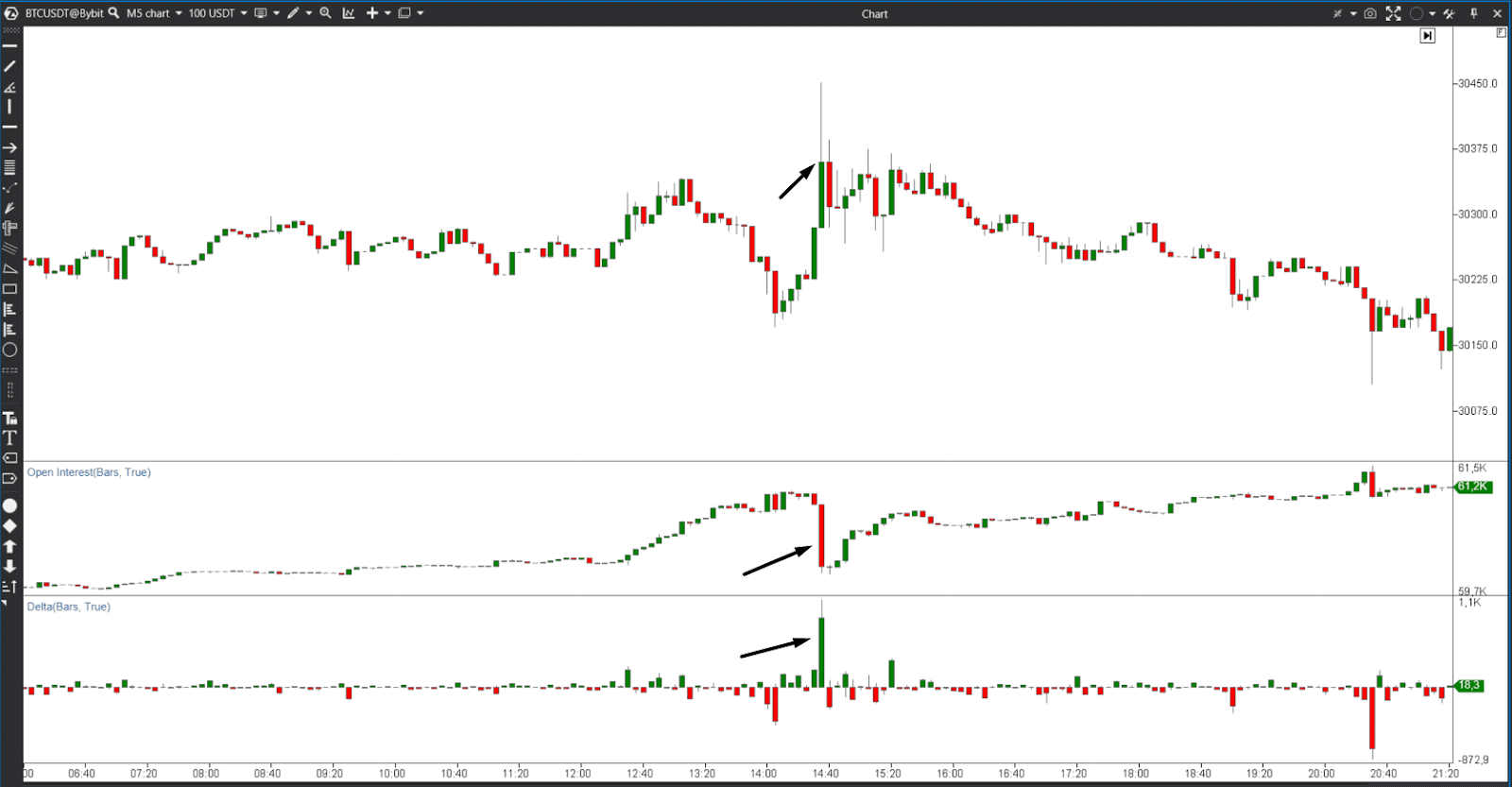Image resolution: width=1512 pixels, height=787 pixels.
Task: Close the chart window with the X button
Action: [x=1497, y=13]
